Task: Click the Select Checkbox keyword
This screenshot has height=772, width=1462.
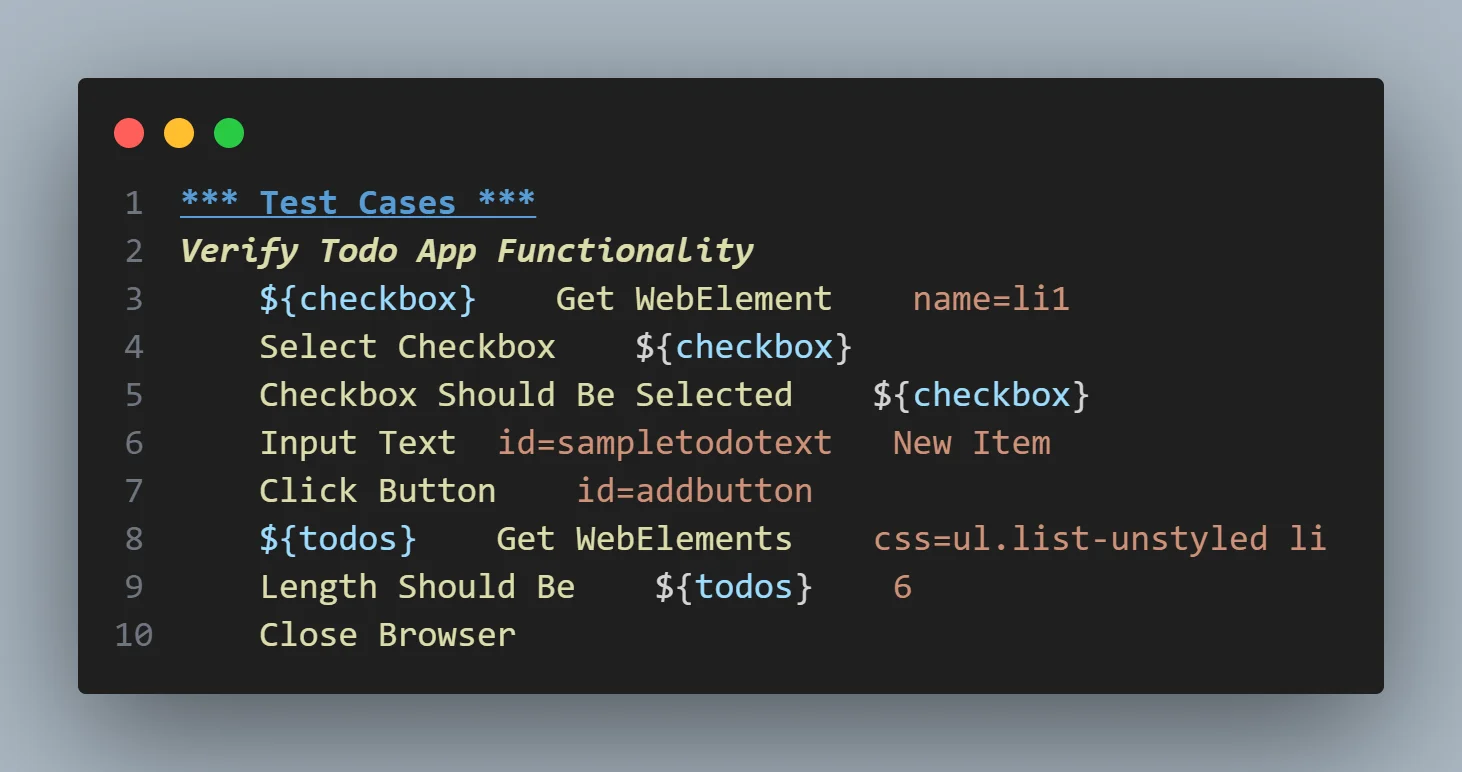Action: click(407, 347)
